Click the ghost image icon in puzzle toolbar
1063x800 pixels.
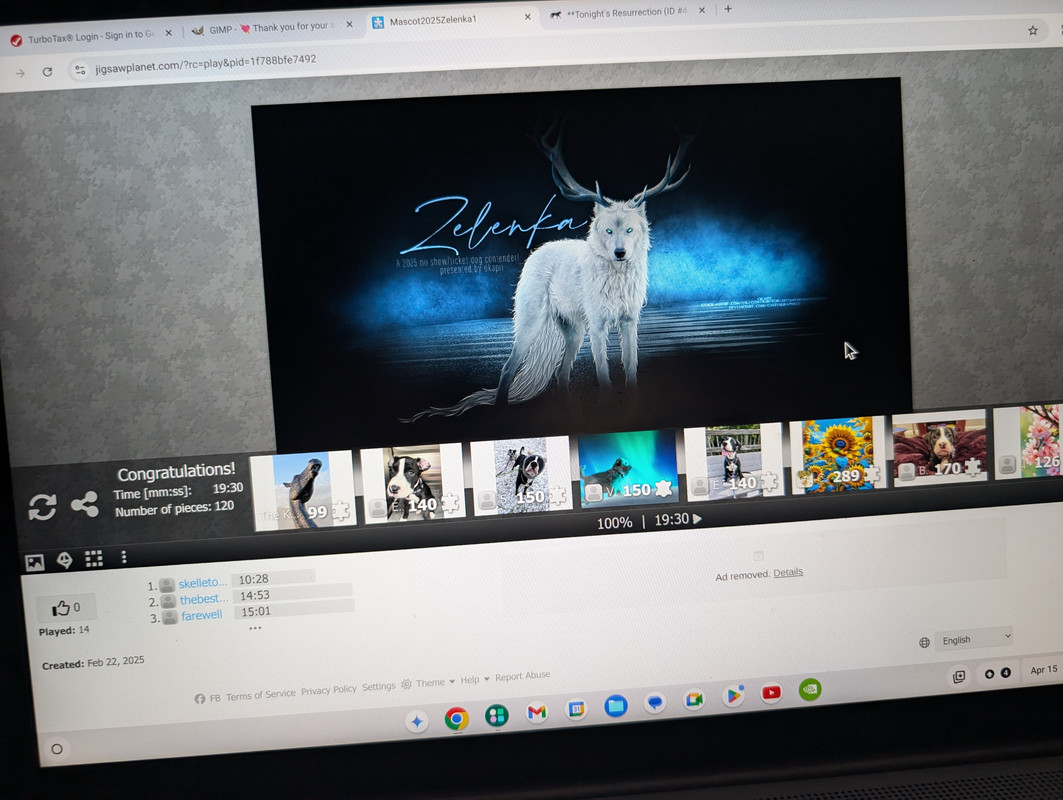pyautogui.click(x=64, y=560)
